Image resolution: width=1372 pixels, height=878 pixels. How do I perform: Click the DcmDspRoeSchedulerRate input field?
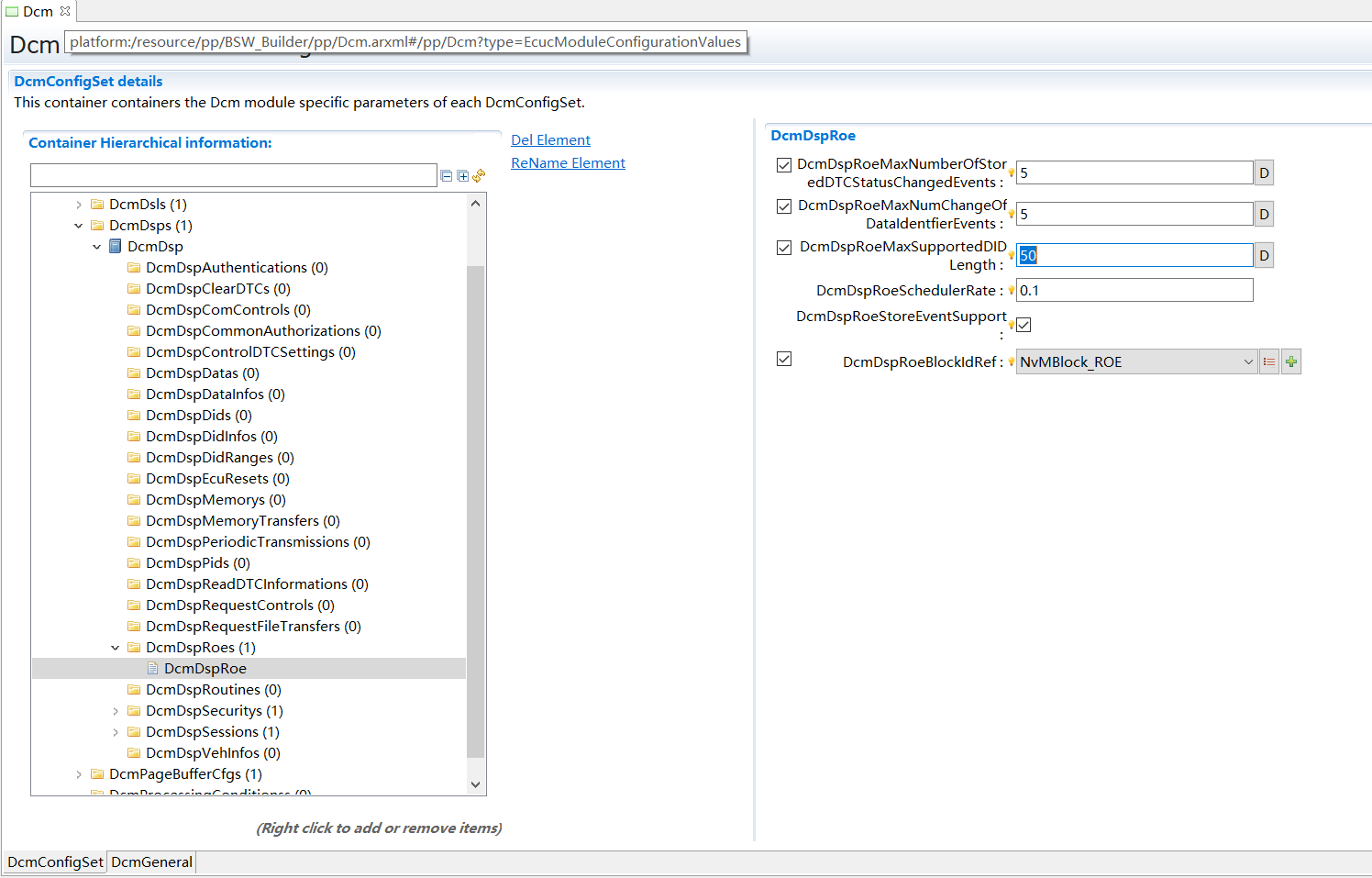(1134, 291)
